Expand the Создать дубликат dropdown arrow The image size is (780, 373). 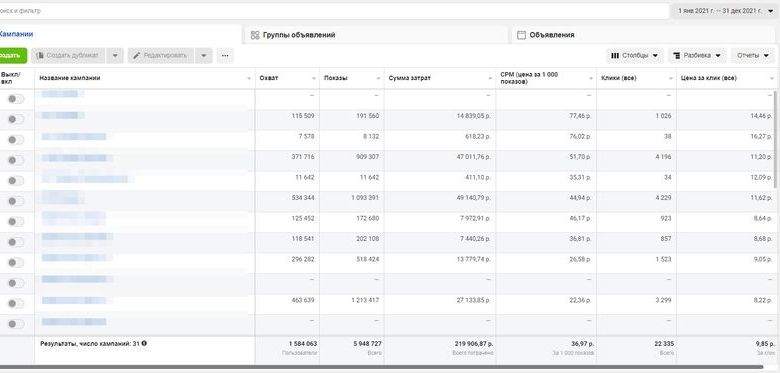(115, 55)
